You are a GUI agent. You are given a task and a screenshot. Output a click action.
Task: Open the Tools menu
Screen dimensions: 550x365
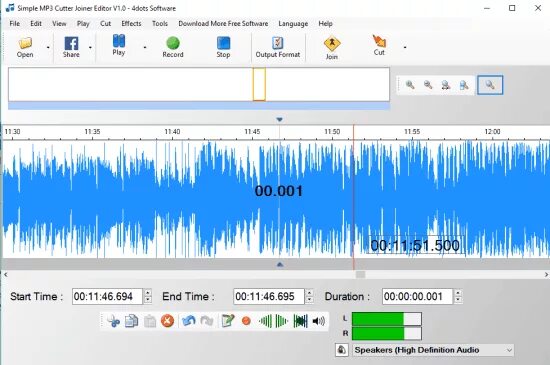tap(160, 23)
